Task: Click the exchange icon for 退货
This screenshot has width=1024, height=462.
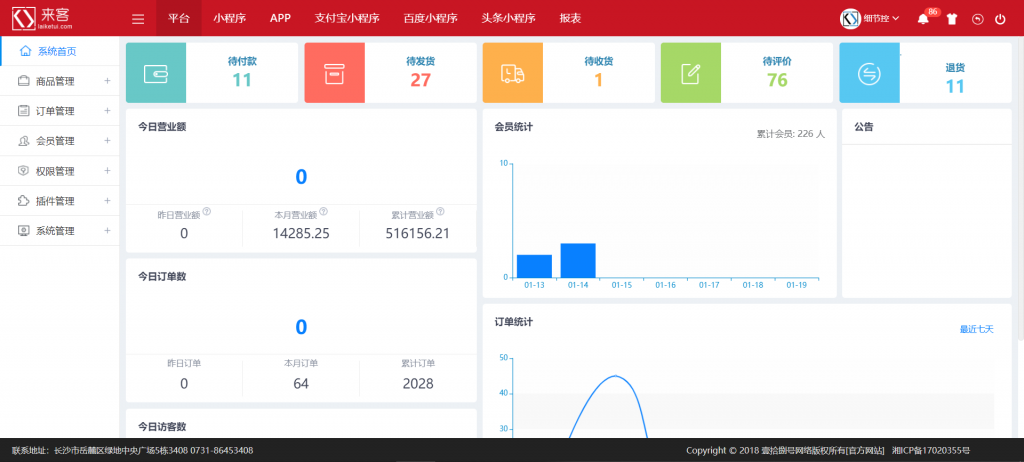Action: [x=869, y=73]
